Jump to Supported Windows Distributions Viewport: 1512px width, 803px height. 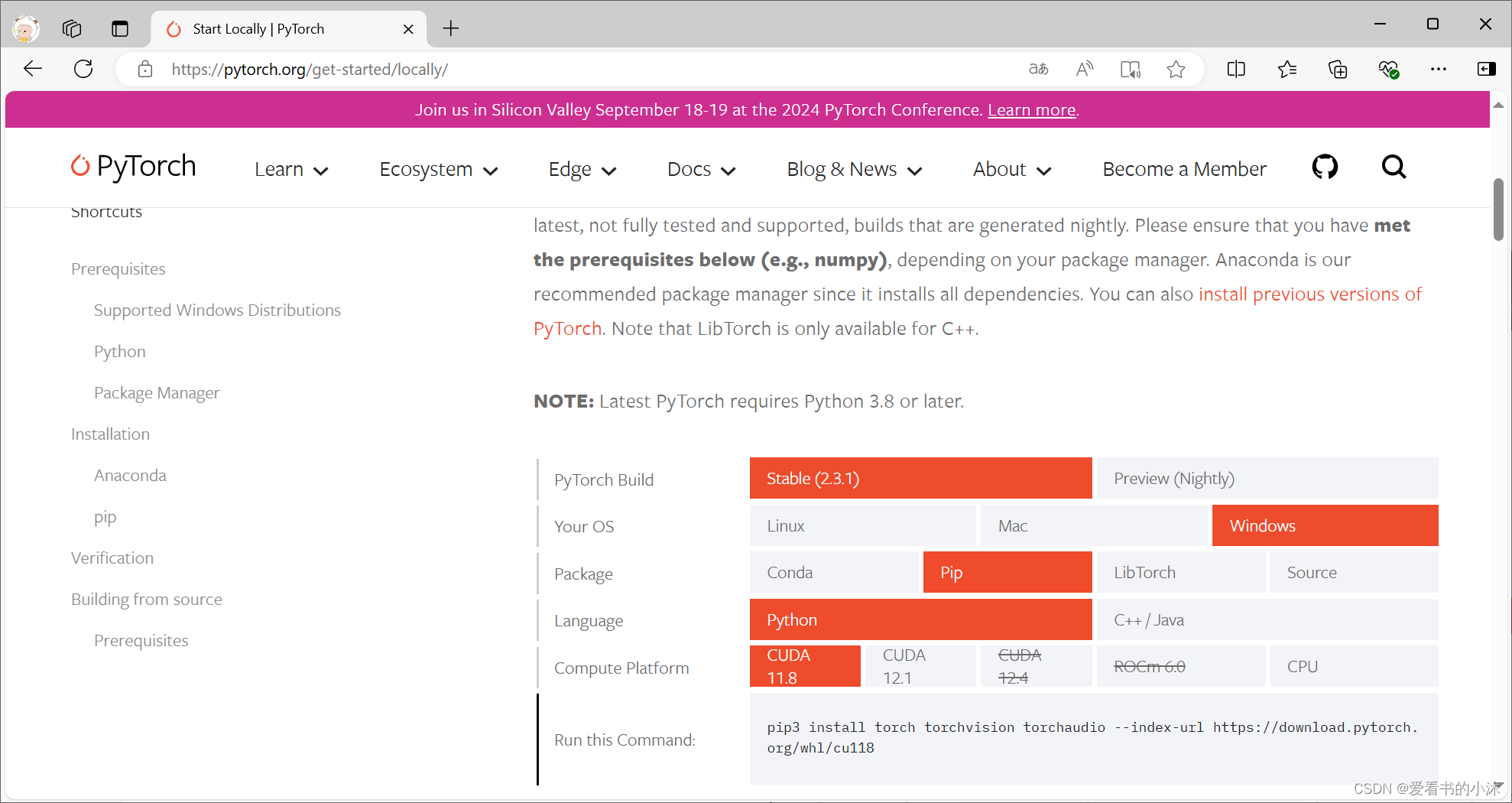pos(217,310)
